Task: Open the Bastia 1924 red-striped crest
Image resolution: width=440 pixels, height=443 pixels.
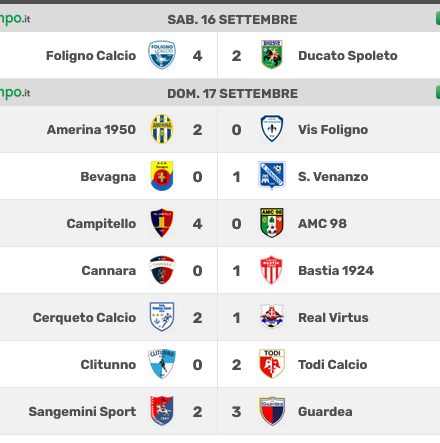Action: (x=272, y=270)
